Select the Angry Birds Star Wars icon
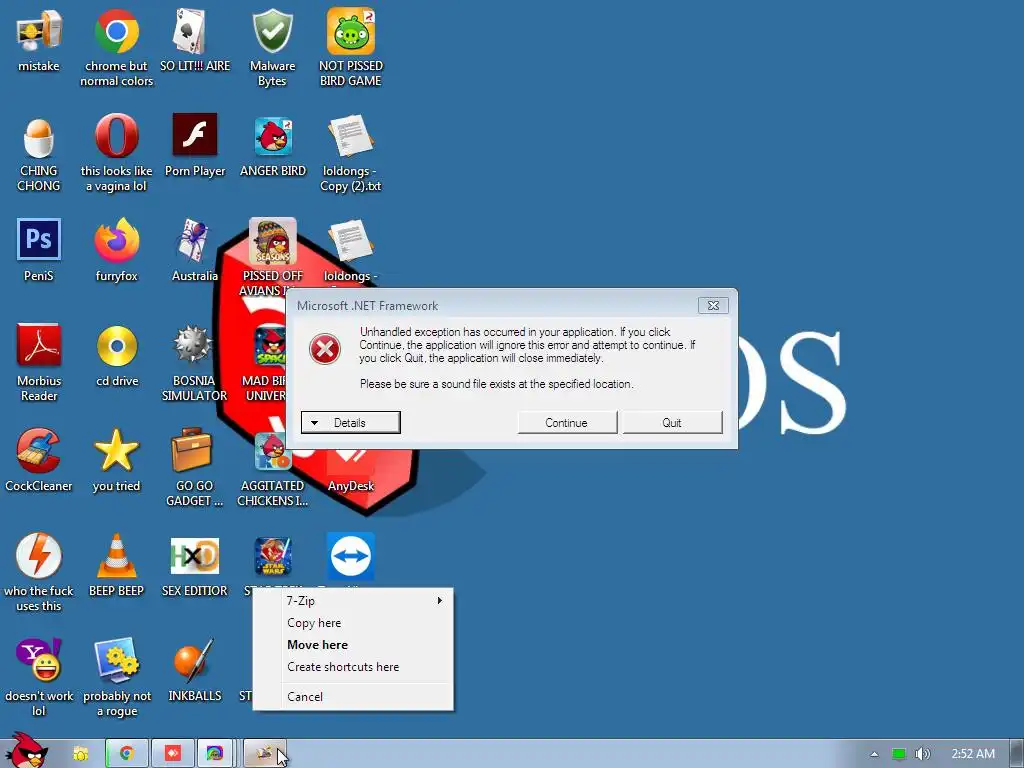The height and width of the screenshot is (768, 1024). [x=273, y=556]
